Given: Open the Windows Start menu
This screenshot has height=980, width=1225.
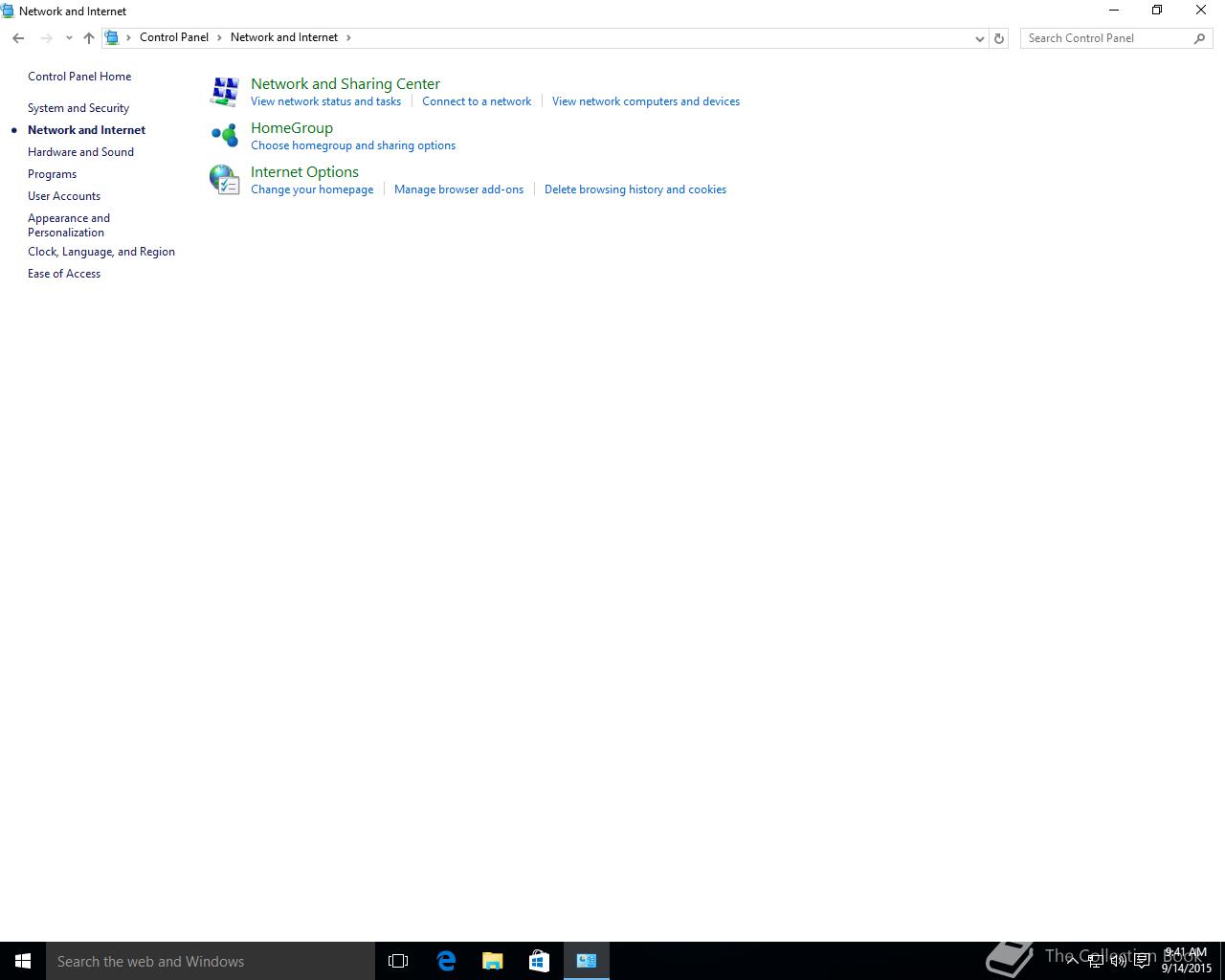Looking at the screenshot, I should (23, 961).
